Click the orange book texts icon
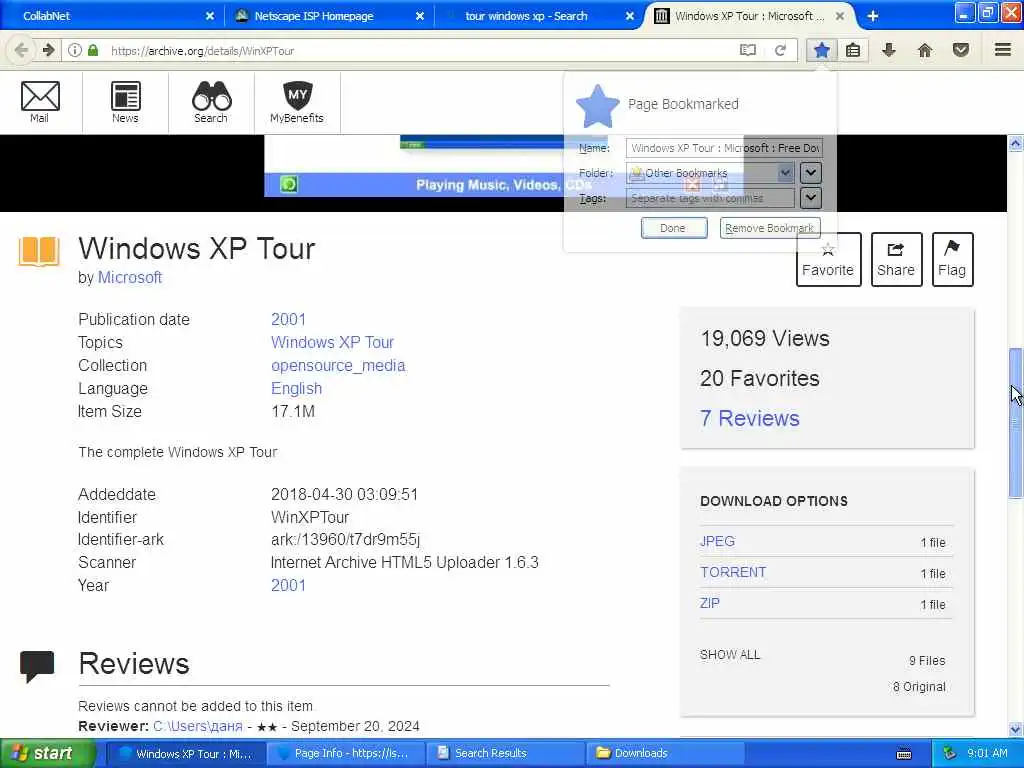 (39, 251)
